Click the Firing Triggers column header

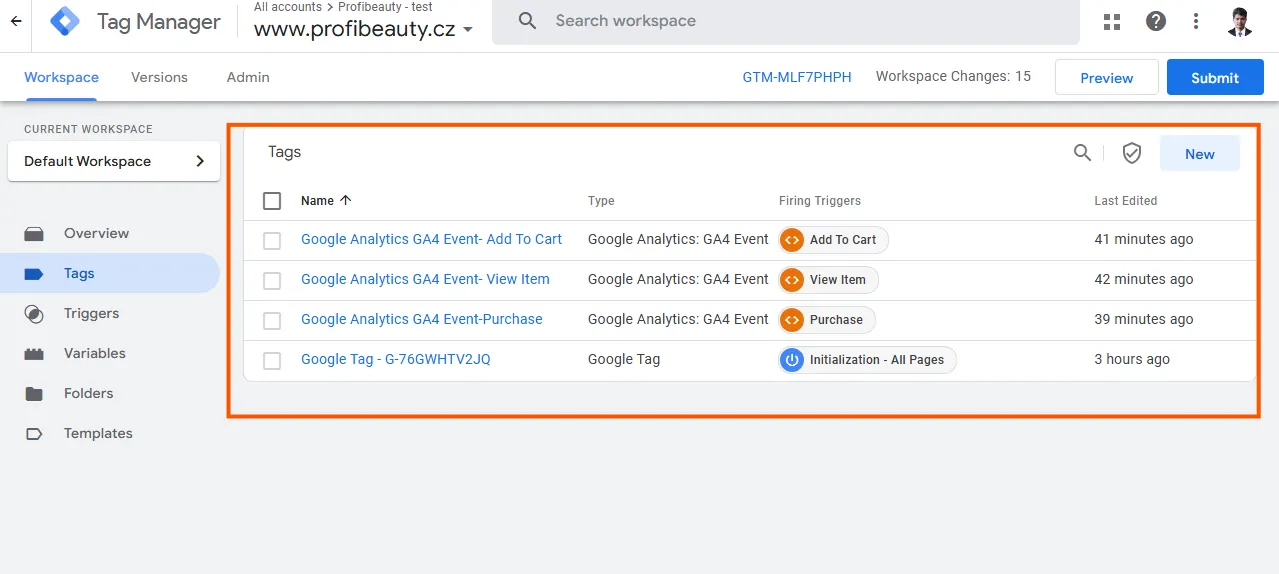tap(820, 200)
